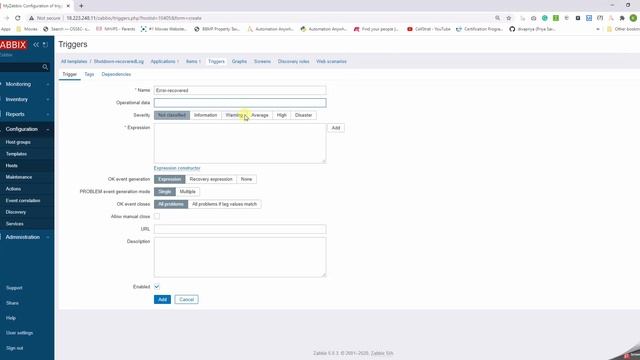640x360 pixels.
Task: Open the Certification Program bookmark
Action: pyautogui.click(x=479, y=29)
